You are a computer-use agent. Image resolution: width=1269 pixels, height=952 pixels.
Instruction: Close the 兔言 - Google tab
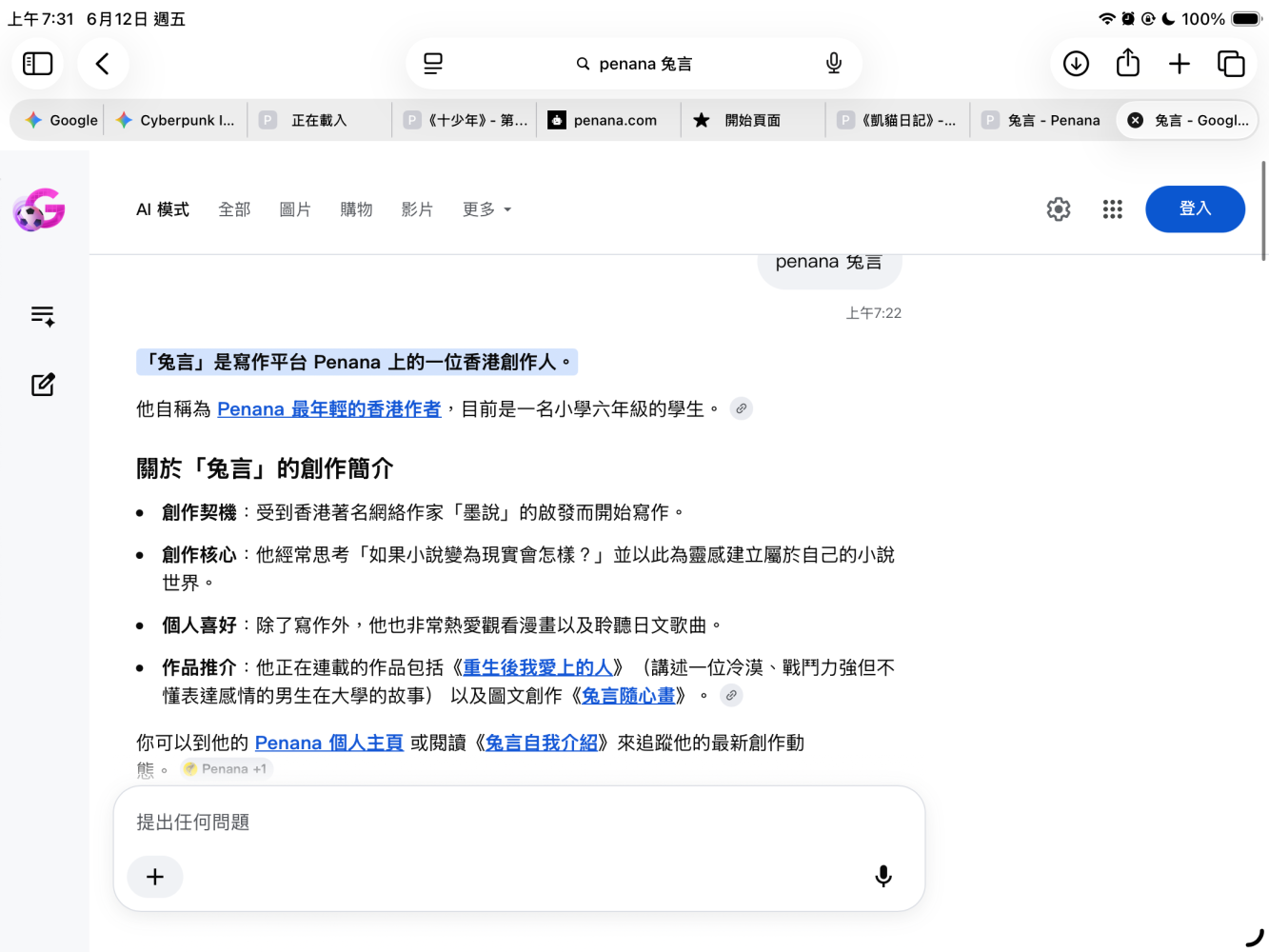[x=1136, y=120]
